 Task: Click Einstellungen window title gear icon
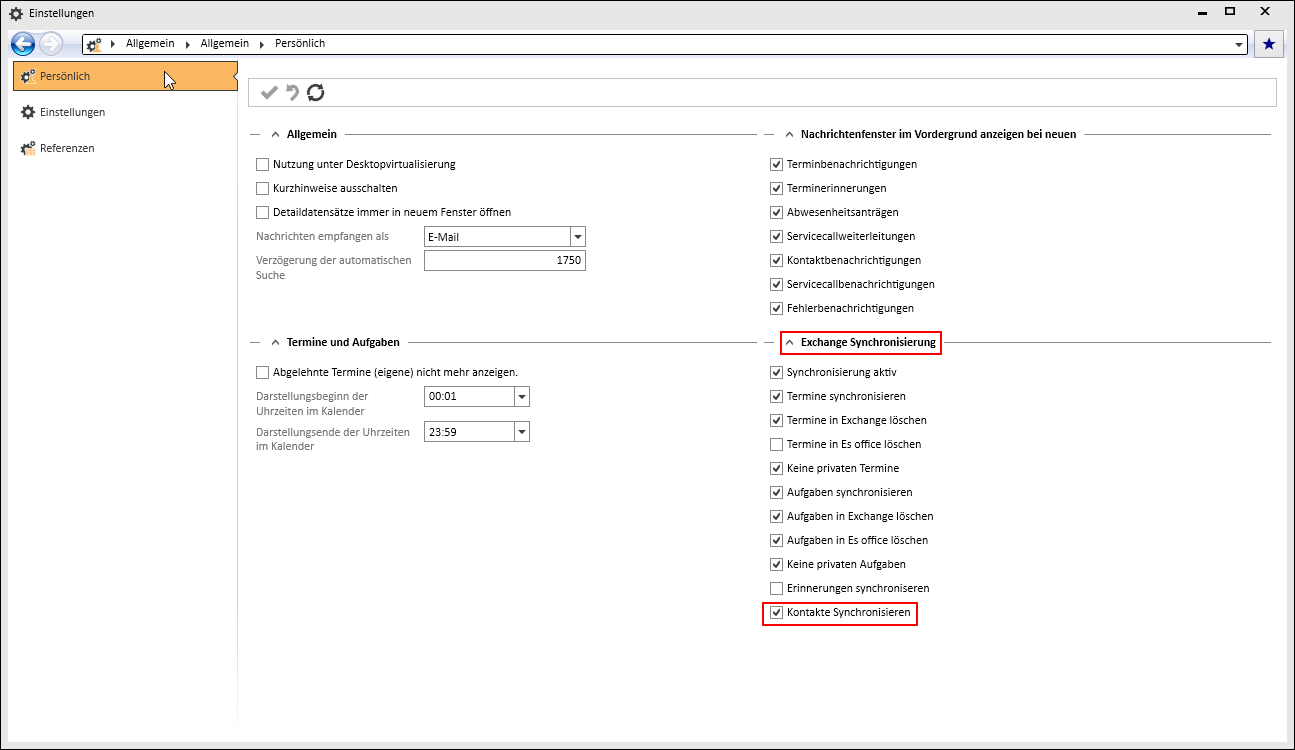(x=15, y=12)
